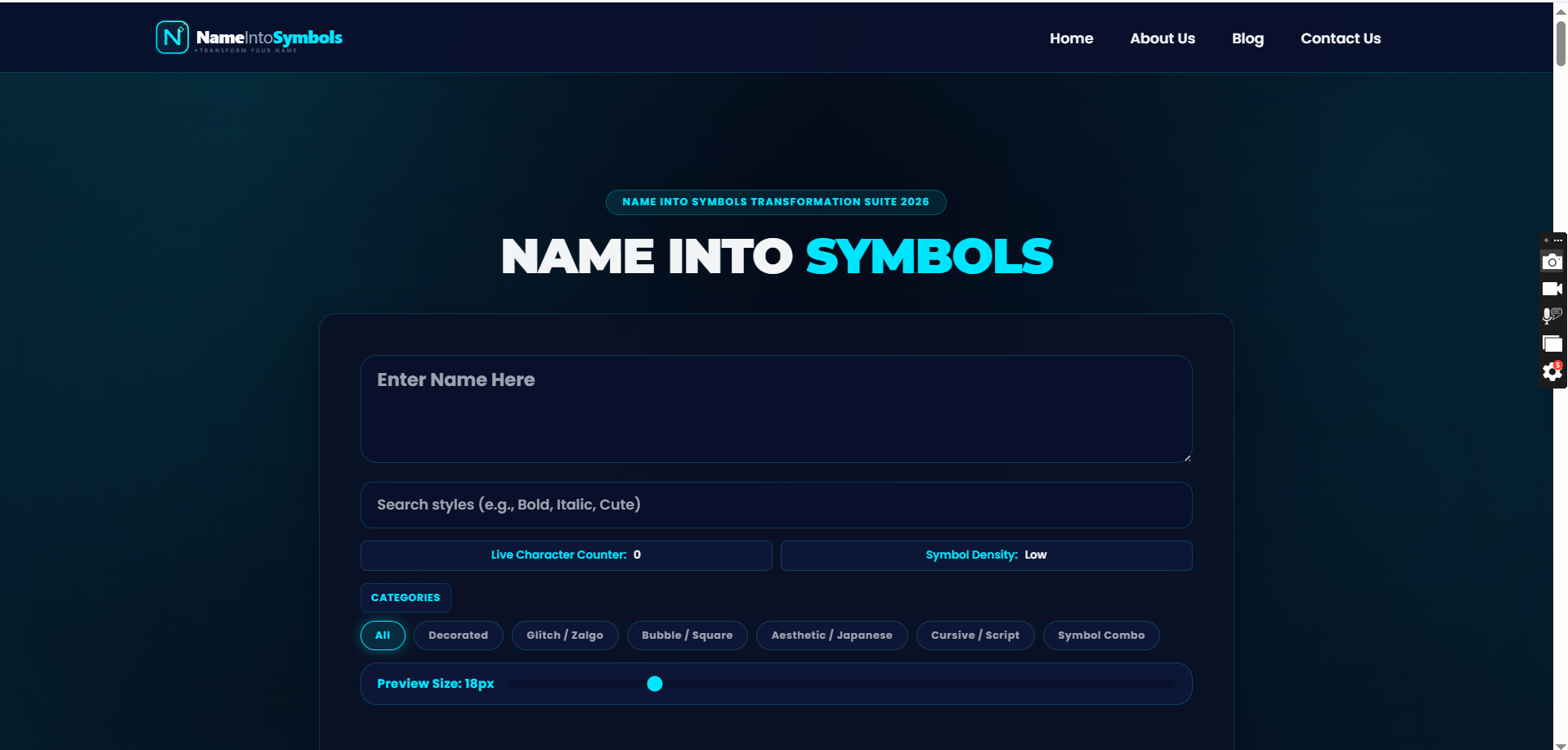
Task: Click the stacked windows icon in side panel
Action: [1552, 344]
